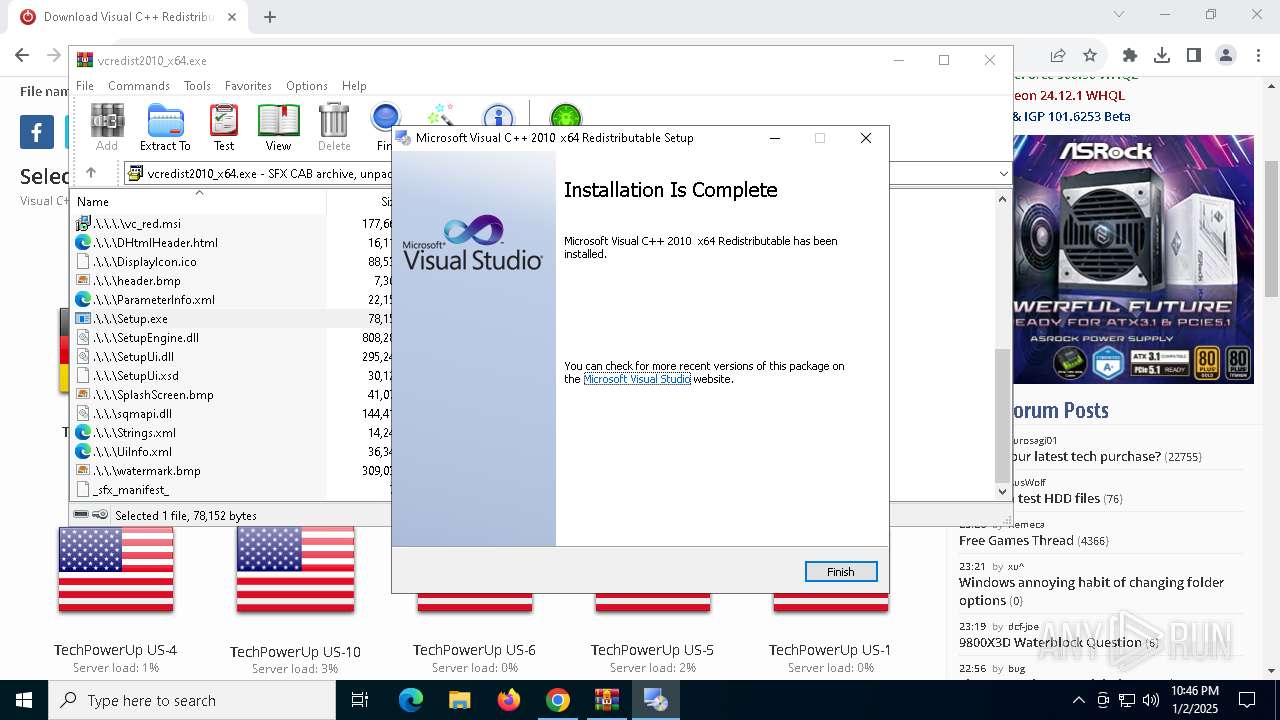Image resolution: width=1280 pixels, height=720 pixels.
Task: Click the Finish button in setup
Action: (841, 572)
